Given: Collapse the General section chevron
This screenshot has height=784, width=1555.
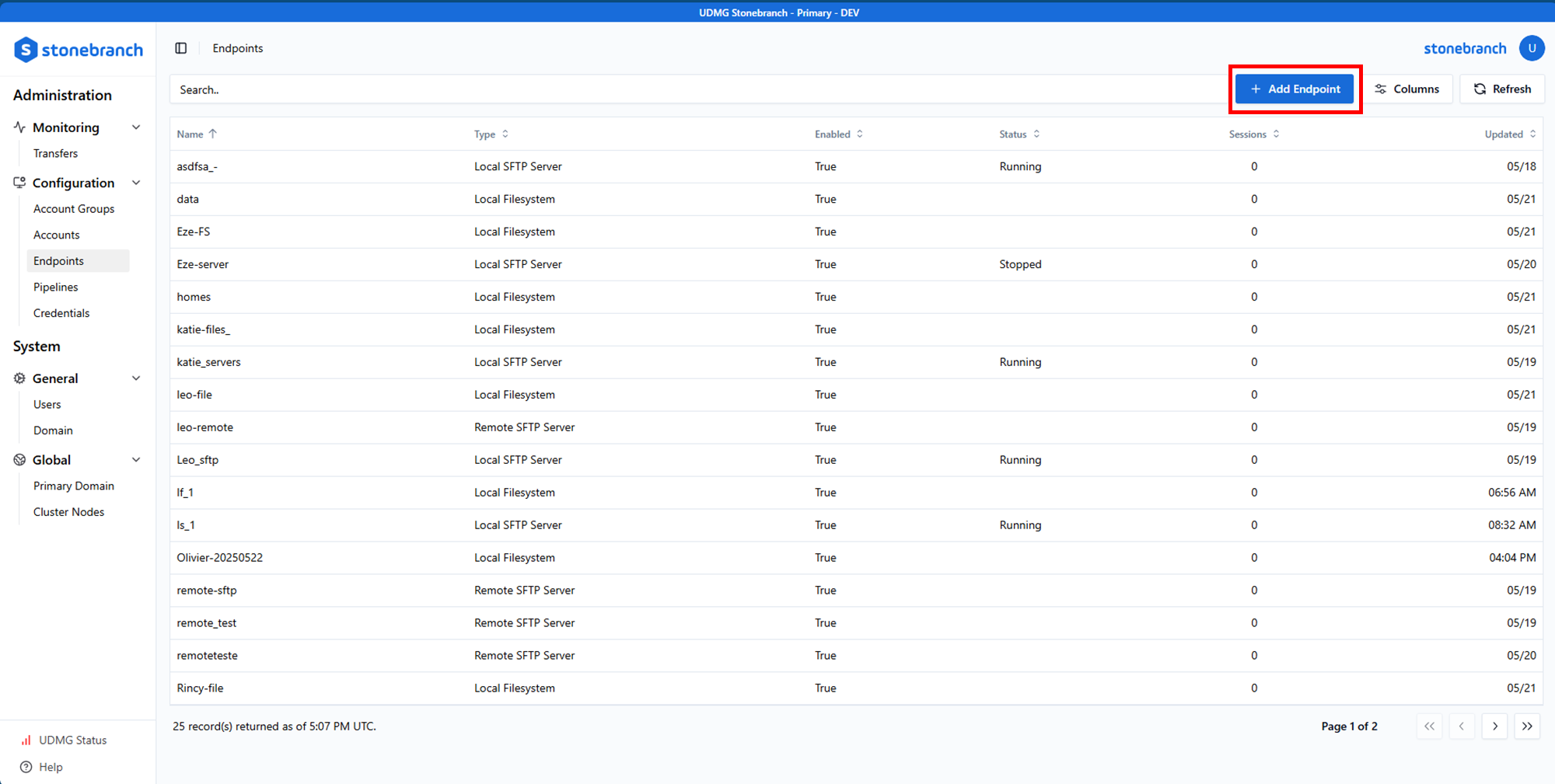Looking at the screenshot, I should tap(136, 378).
